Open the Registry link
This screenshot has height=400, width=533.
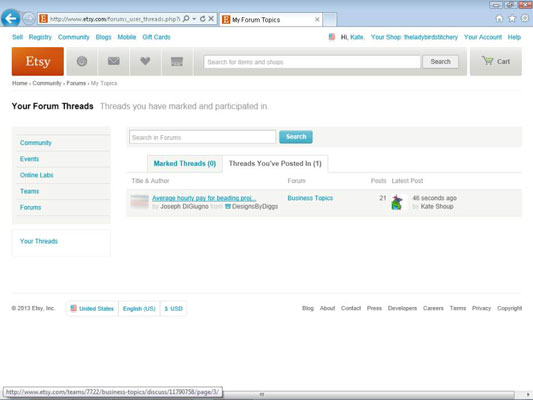point(40,37)
